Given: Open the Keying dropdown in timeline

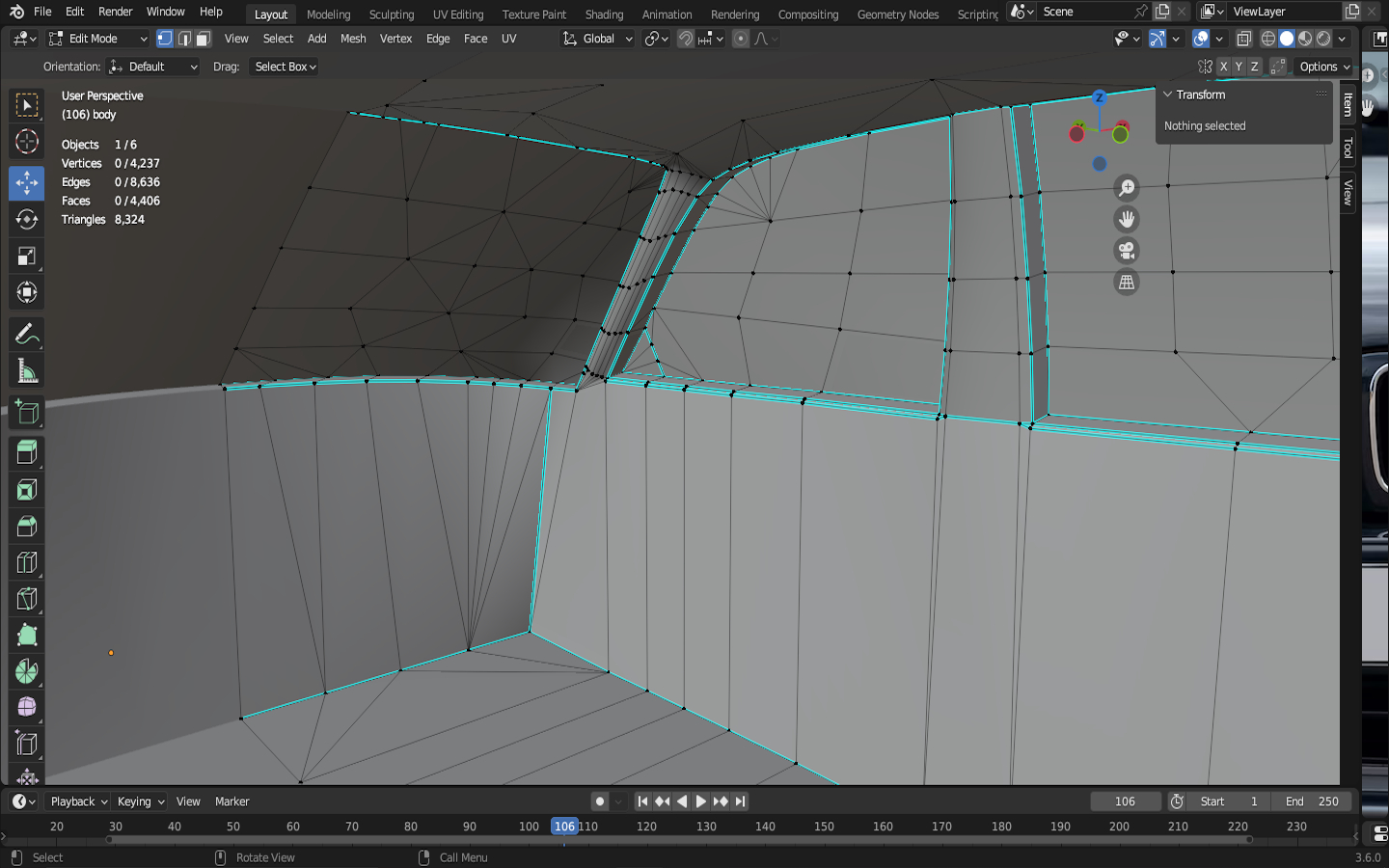Looking at the screenshot, I should coord(140,801).
